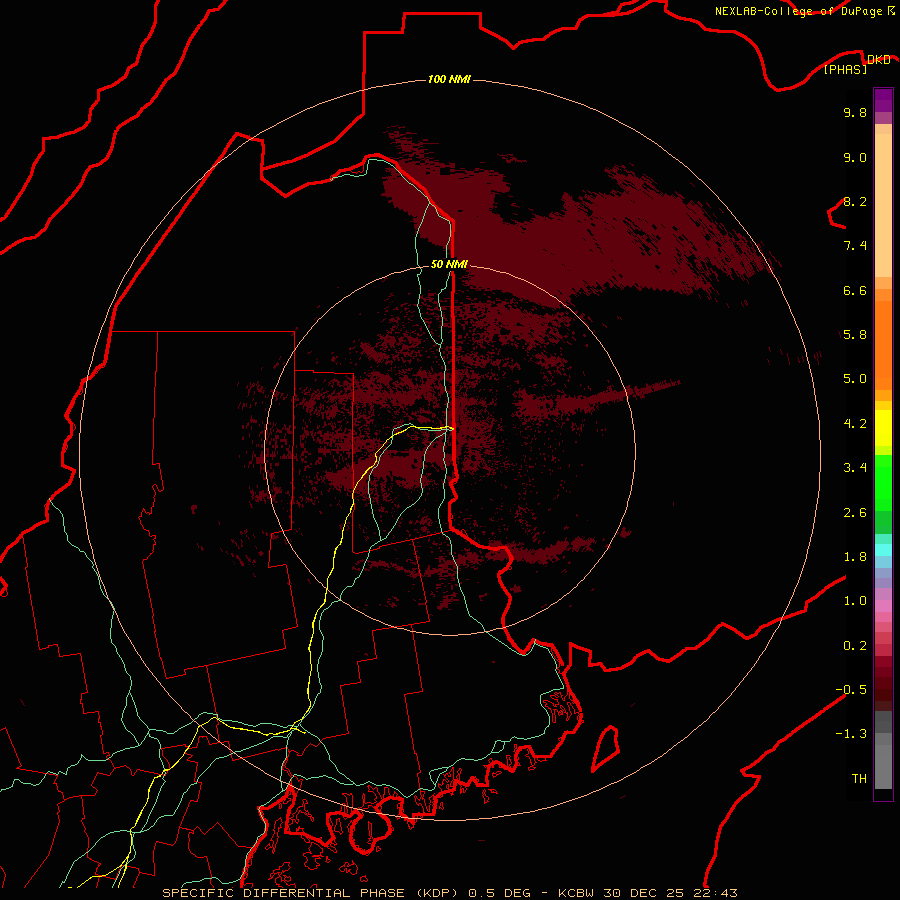Click the 7.4 scale value
This screenshot has width=900, height=900.
[x=855, y=246]
